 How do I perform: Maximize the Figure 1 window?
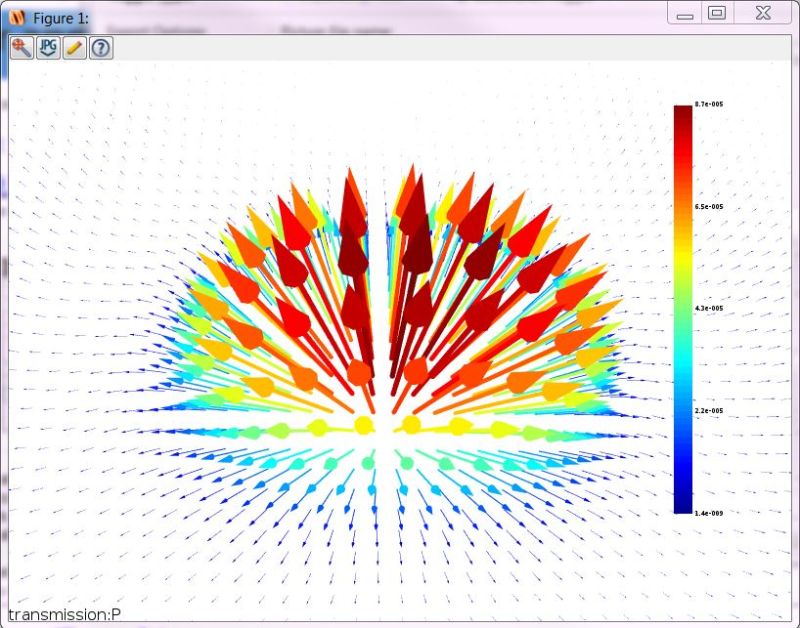[x=716, y=13]
